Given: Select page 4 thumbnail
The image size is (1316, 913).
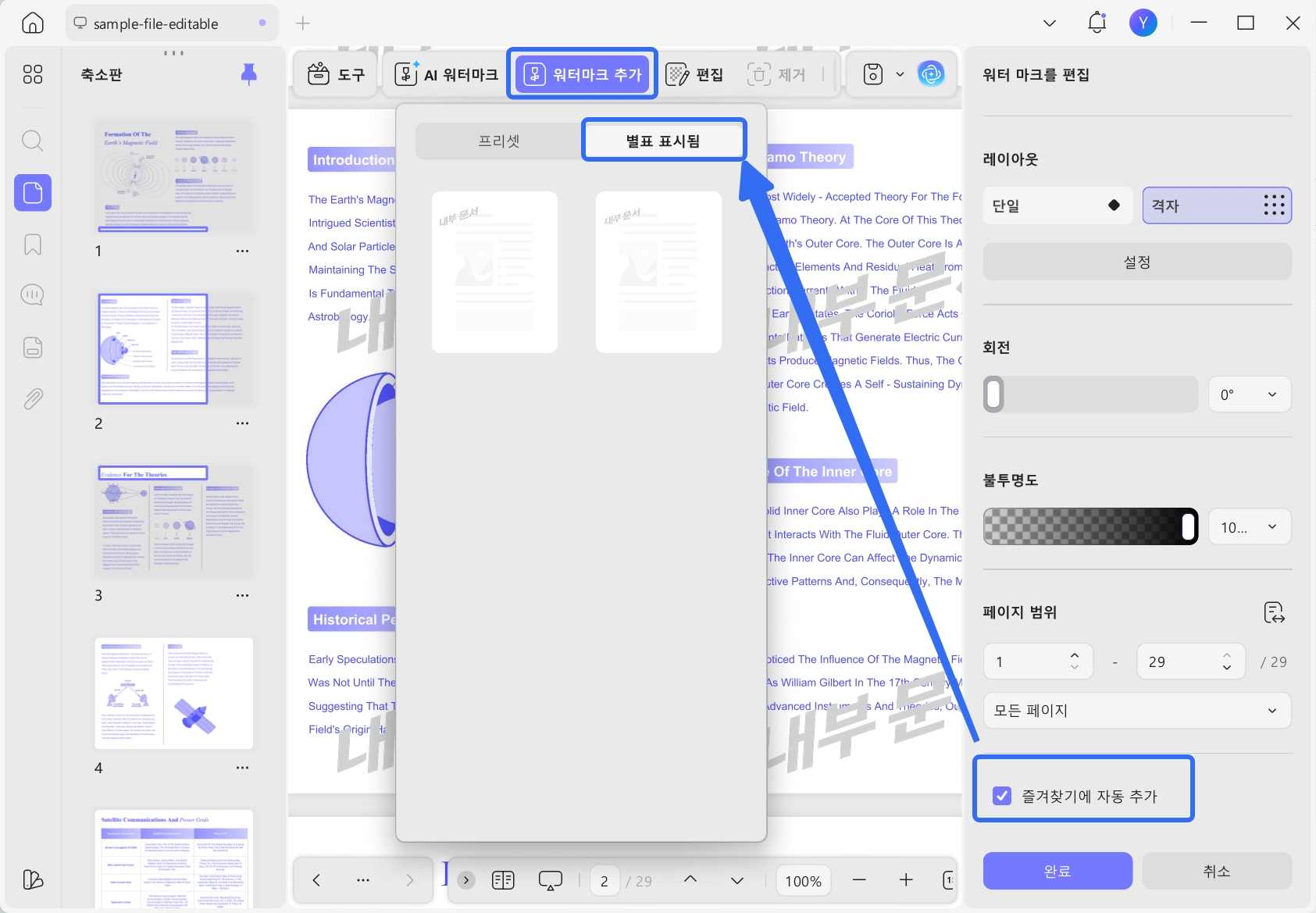Looking at the screenshot, I should (x=173, y=694).
